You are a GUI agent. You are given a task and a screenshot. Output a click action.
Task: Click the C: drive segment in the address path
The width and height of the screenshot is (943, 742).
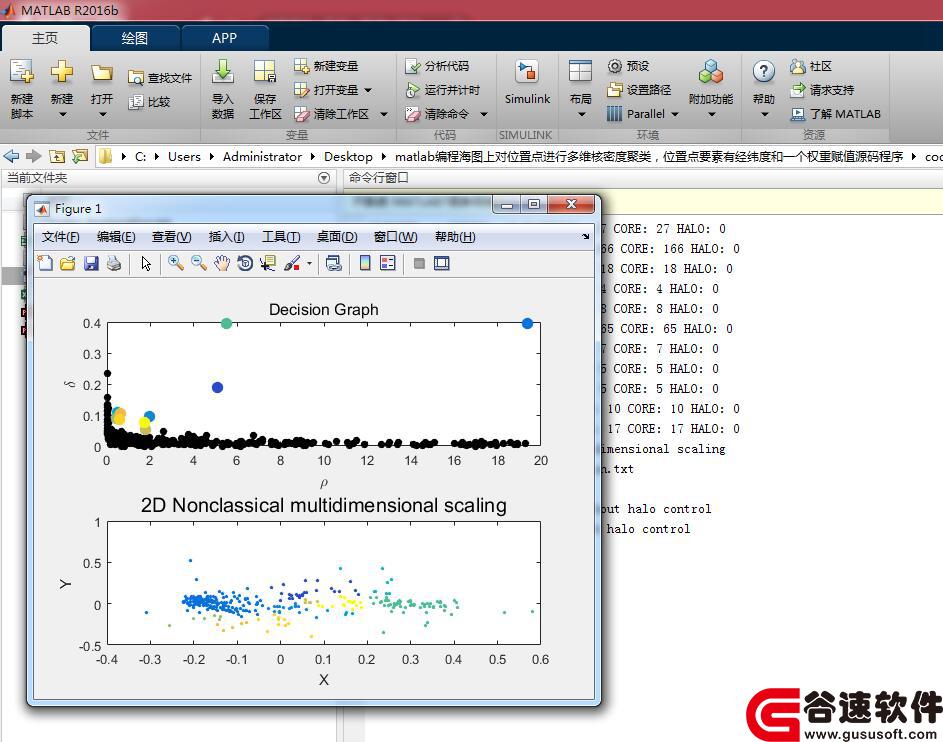[140, 156]
